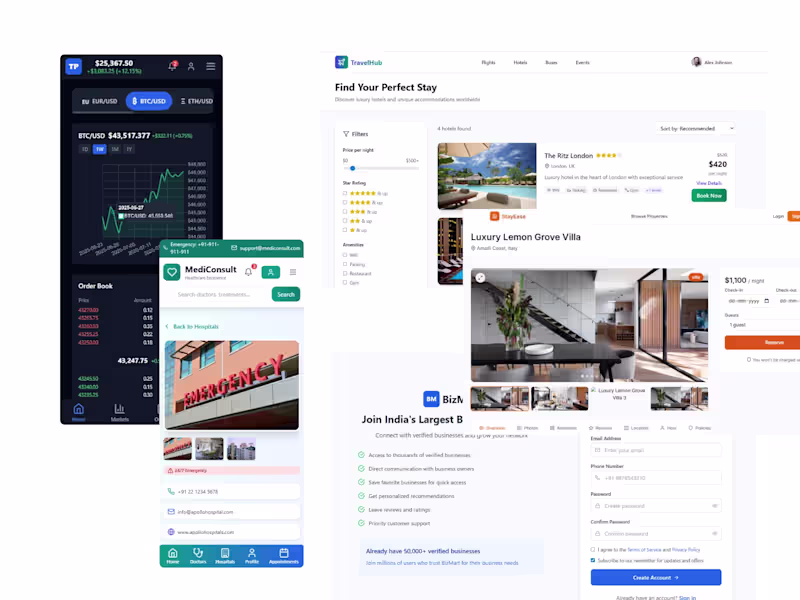Select ETH/USD pair tab
This screenshot has height=600, width=800.
pyautogui.click(x=196, y=101)
